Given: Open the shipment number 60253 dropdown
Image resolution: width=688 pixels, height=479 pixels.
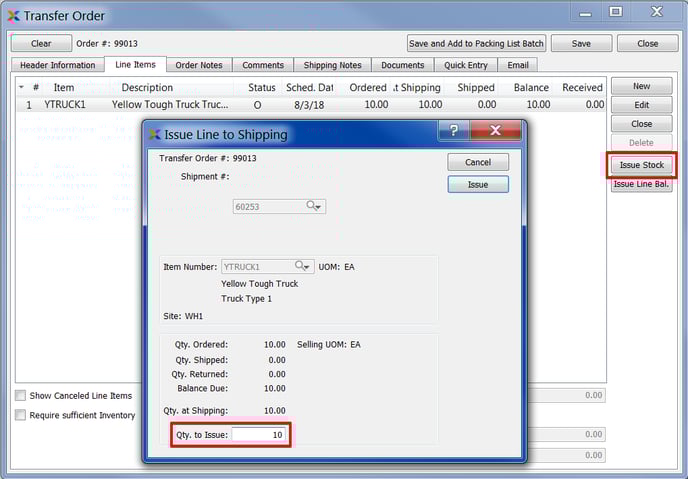Looking at the screenshot, I should tap(319, 207).
